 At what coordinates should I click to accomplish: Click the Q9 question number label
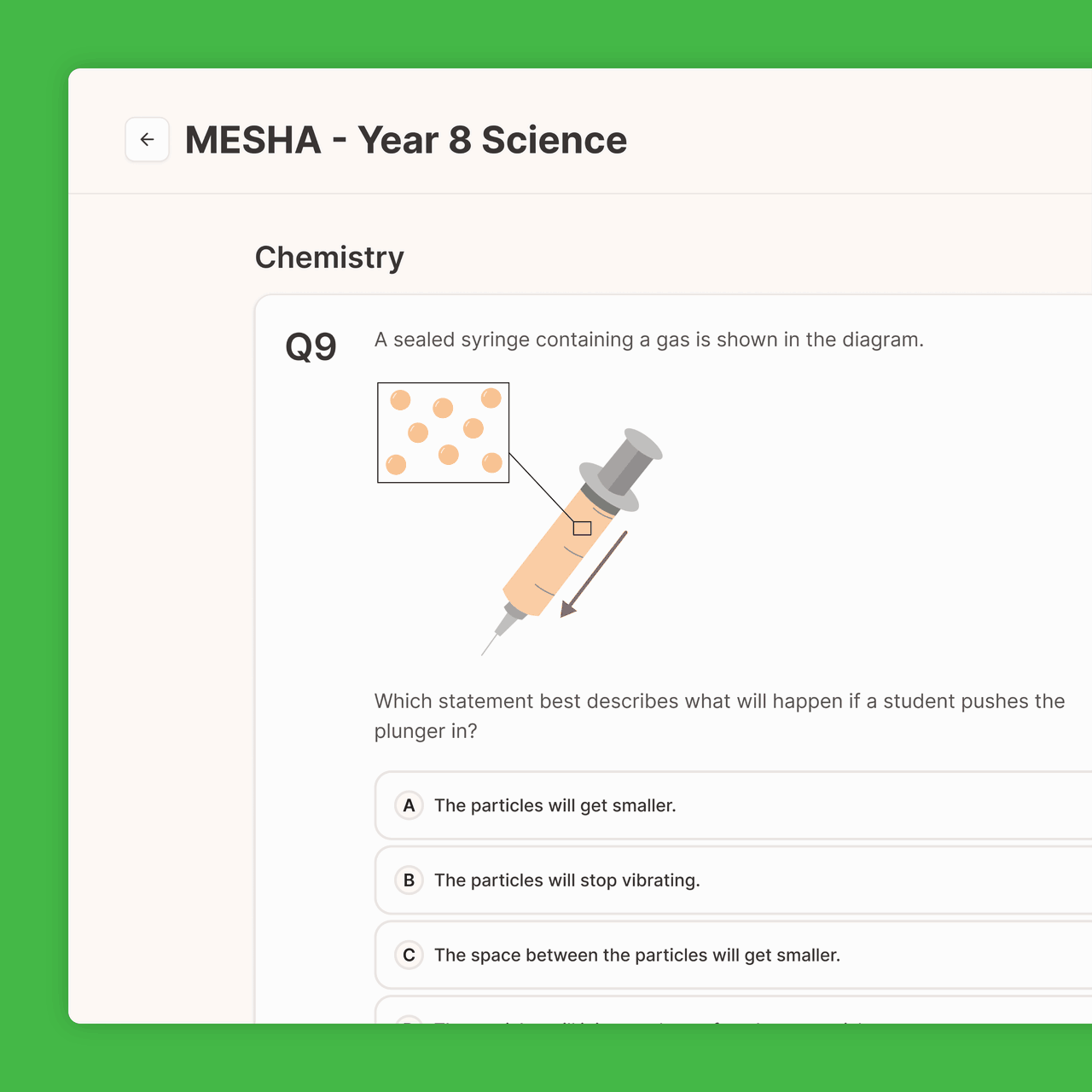tap(311, 346)
